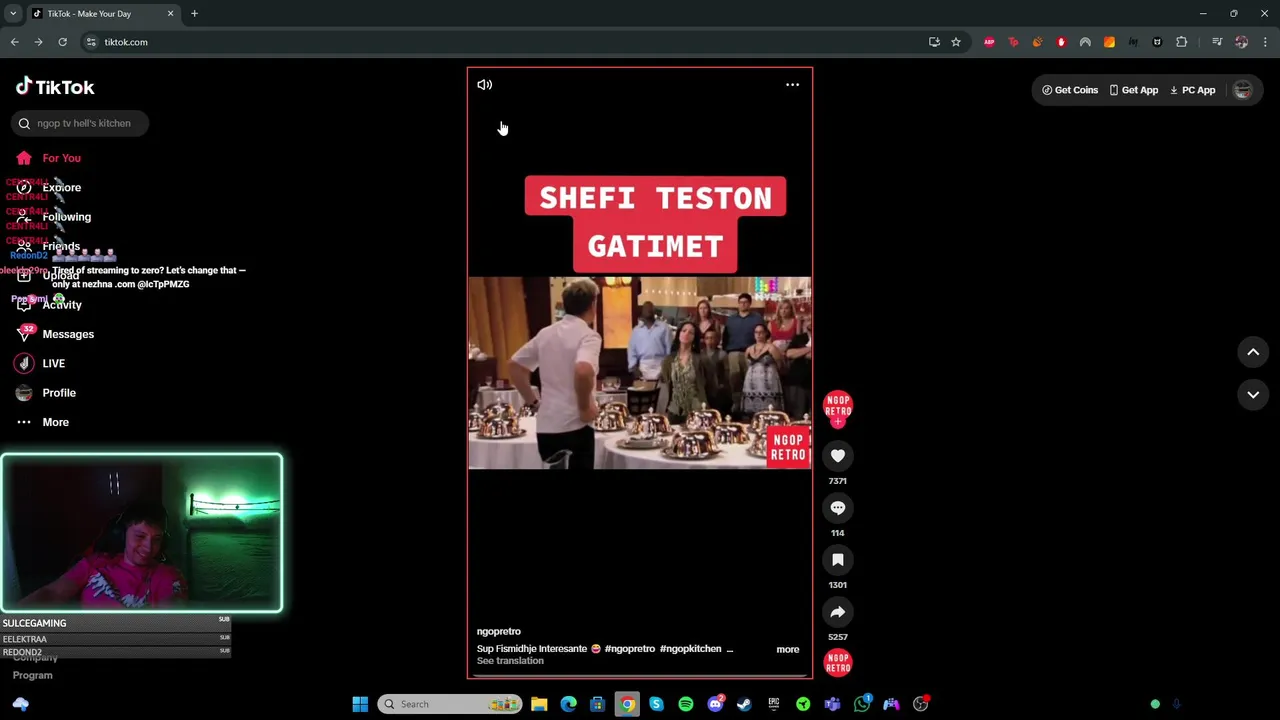Click the TikTok logo
The height and width of the screenshot is (720, 1280).
(x=55, y=87)
